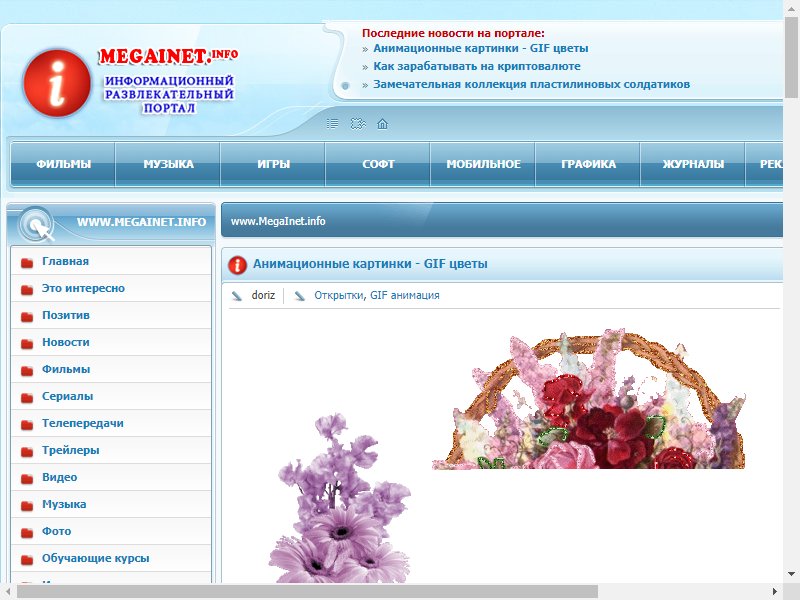Viewport: 800px width, 600px height.
Task: Click the folder icon beside Фото
Action: pos(27,533)
